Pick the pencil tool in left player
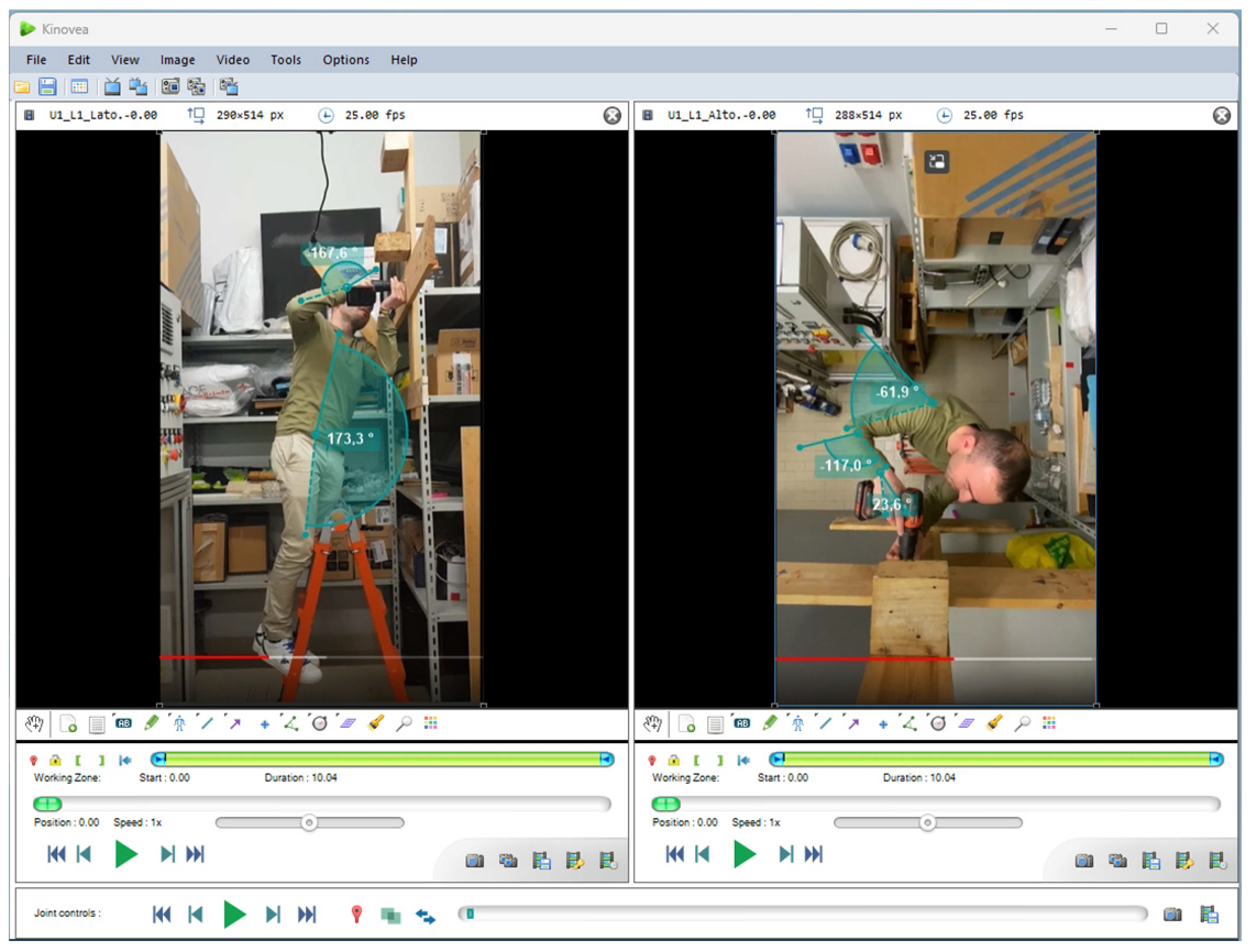1251x952 pixels. [151, 724]
